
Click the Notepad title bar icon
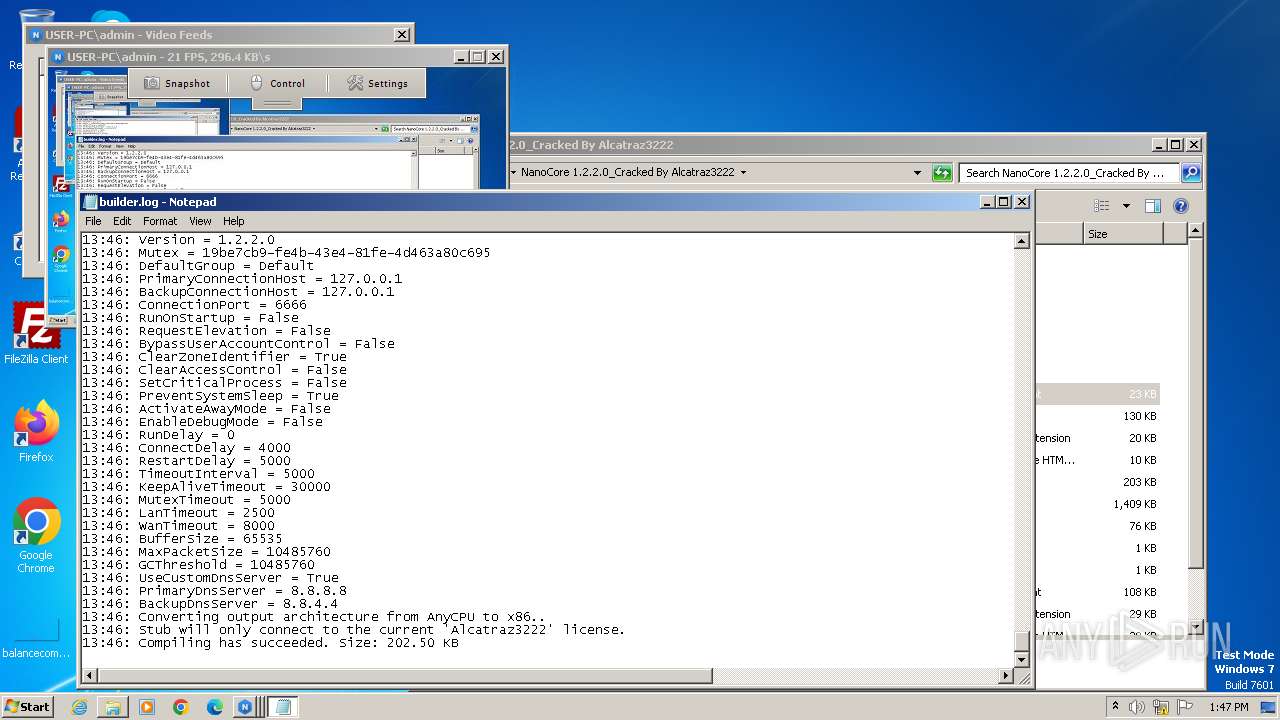pos(90,202)
